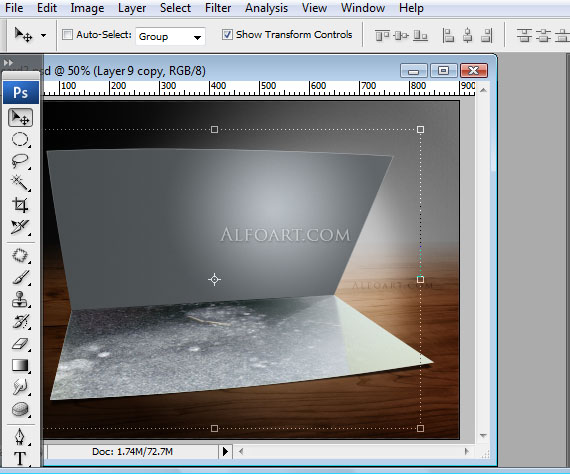This screenshot has width=570, height=474.
Task: Select the Spot Healing Brush tool
Action: pos(20,255)
